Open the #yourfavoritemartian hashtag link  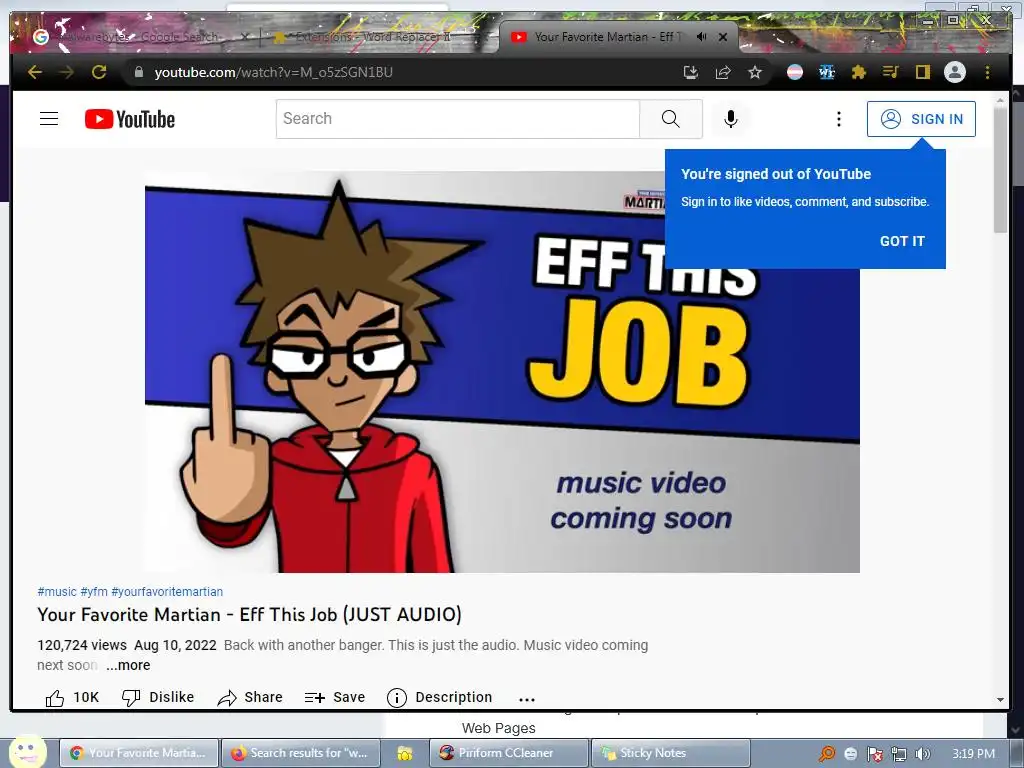167,592
